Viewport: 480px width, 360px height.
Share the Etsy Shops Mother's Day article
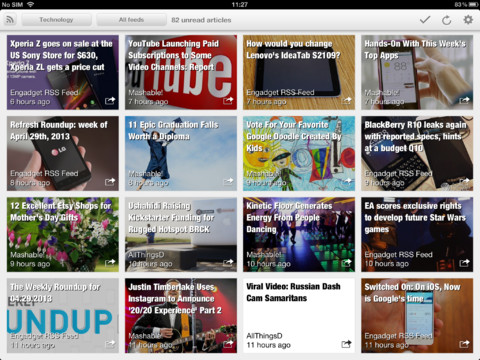(x=110, y=263)
